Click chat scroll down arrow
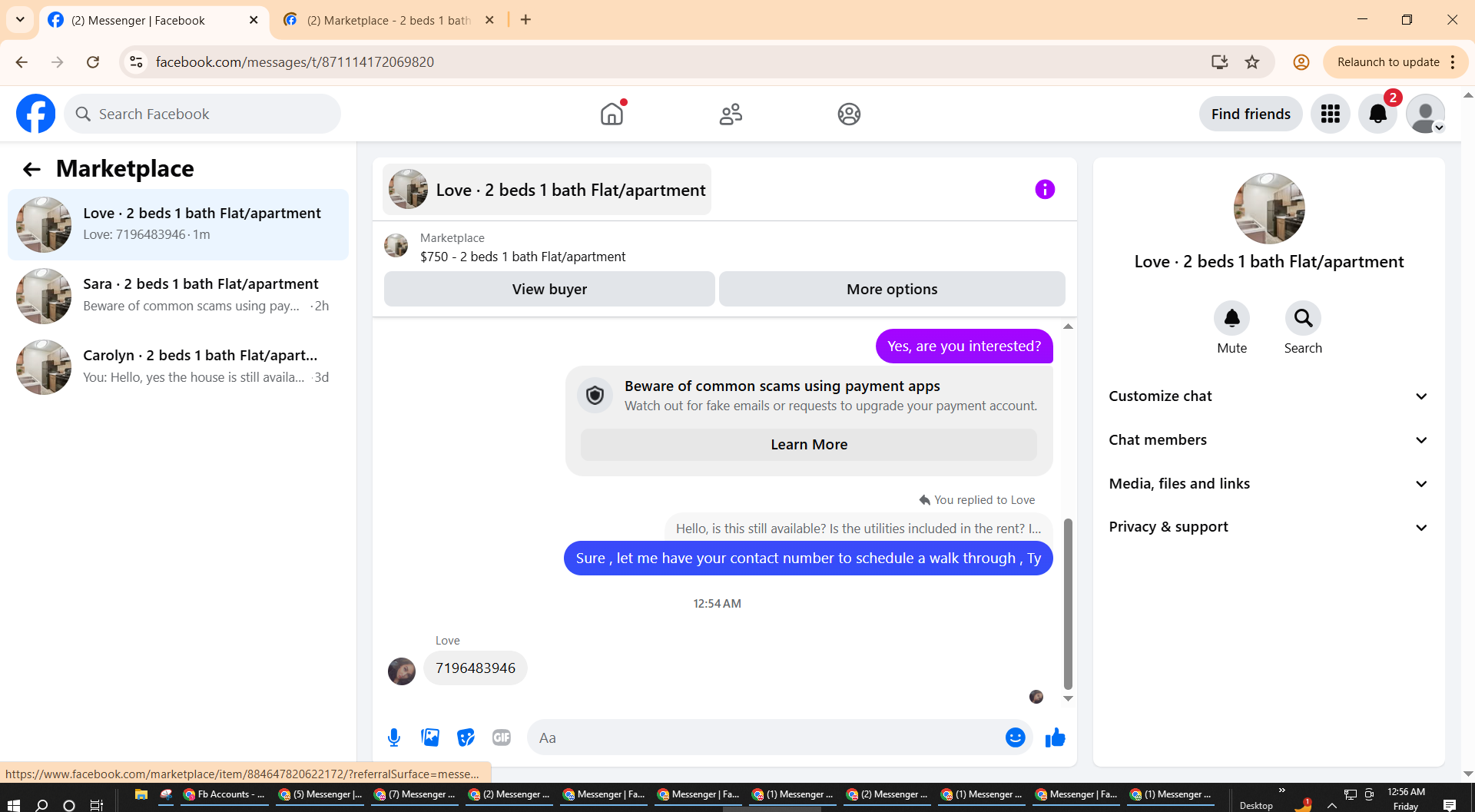1475x812 pixels. pyautogui.click(x=1068, y=698)
